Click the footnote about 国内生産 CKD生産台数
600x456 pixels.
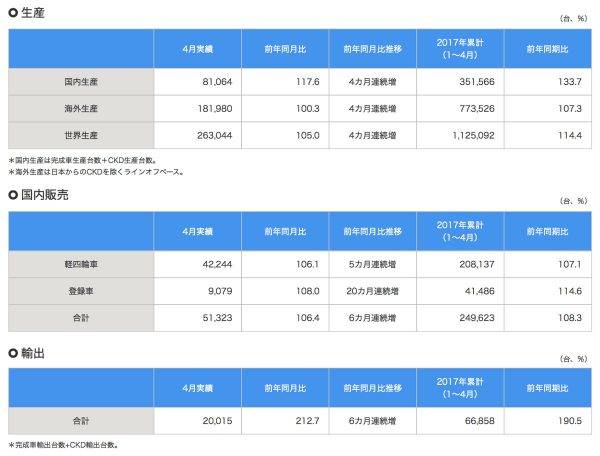(82, 160)
